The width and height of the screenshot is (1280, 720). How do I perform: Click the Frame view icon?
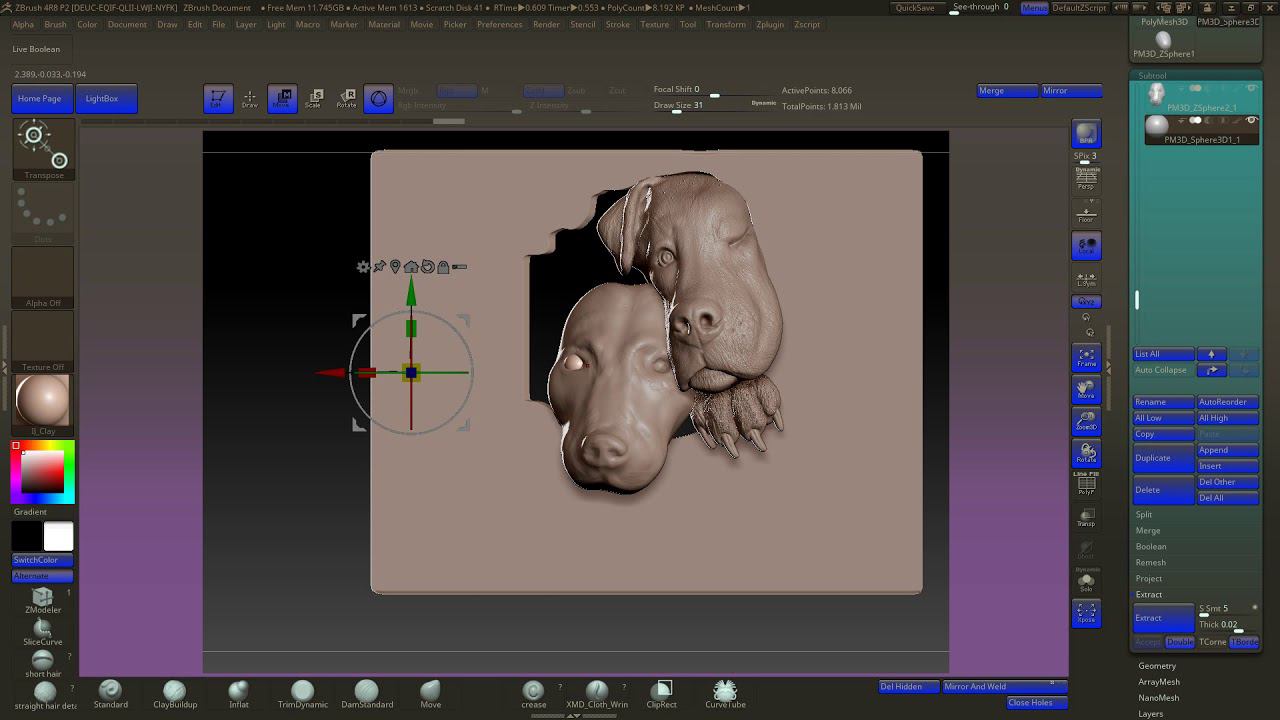tap(1086, 358)
